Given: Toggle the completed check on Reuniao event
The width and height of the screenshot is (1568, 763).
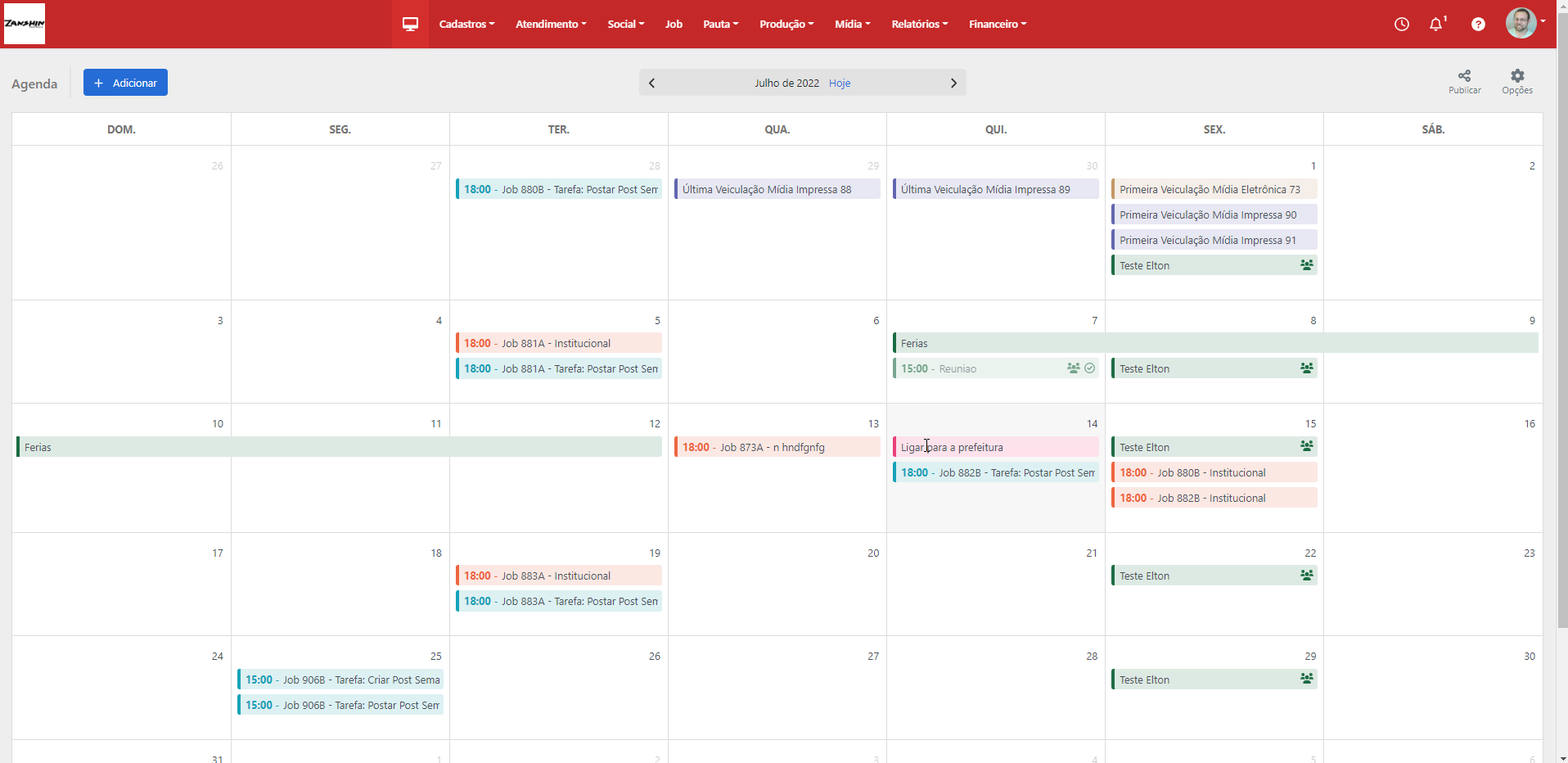Looking at the screenshot, I should pos(1089,368).
